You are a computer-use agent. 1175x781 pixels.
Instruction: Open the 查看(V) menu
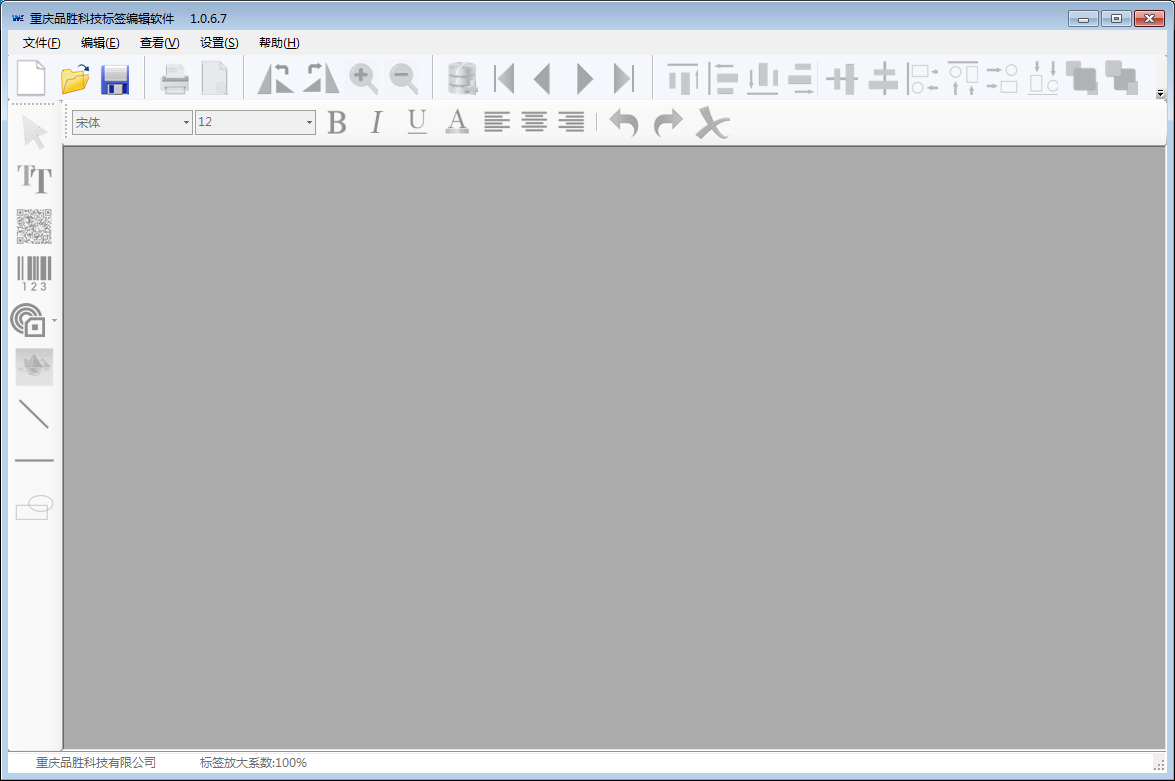click(x=160, y=43)
